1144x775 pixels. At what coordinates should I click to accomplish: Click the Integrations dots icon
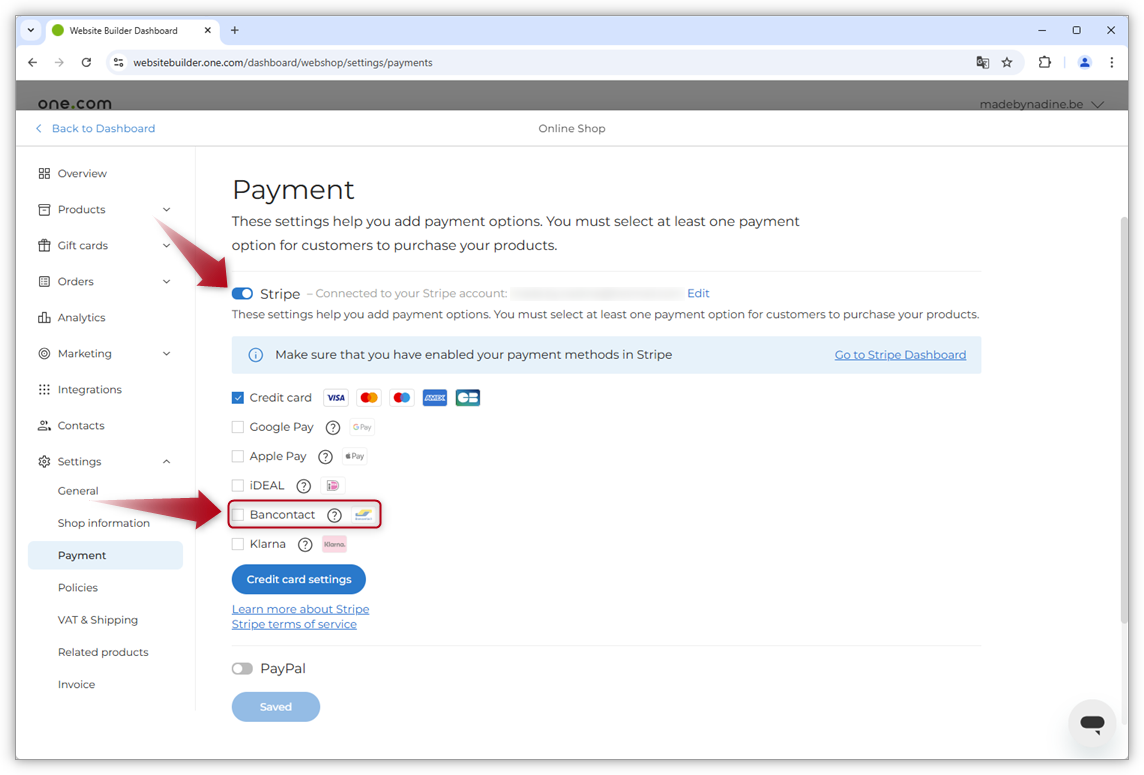point(45,390)
